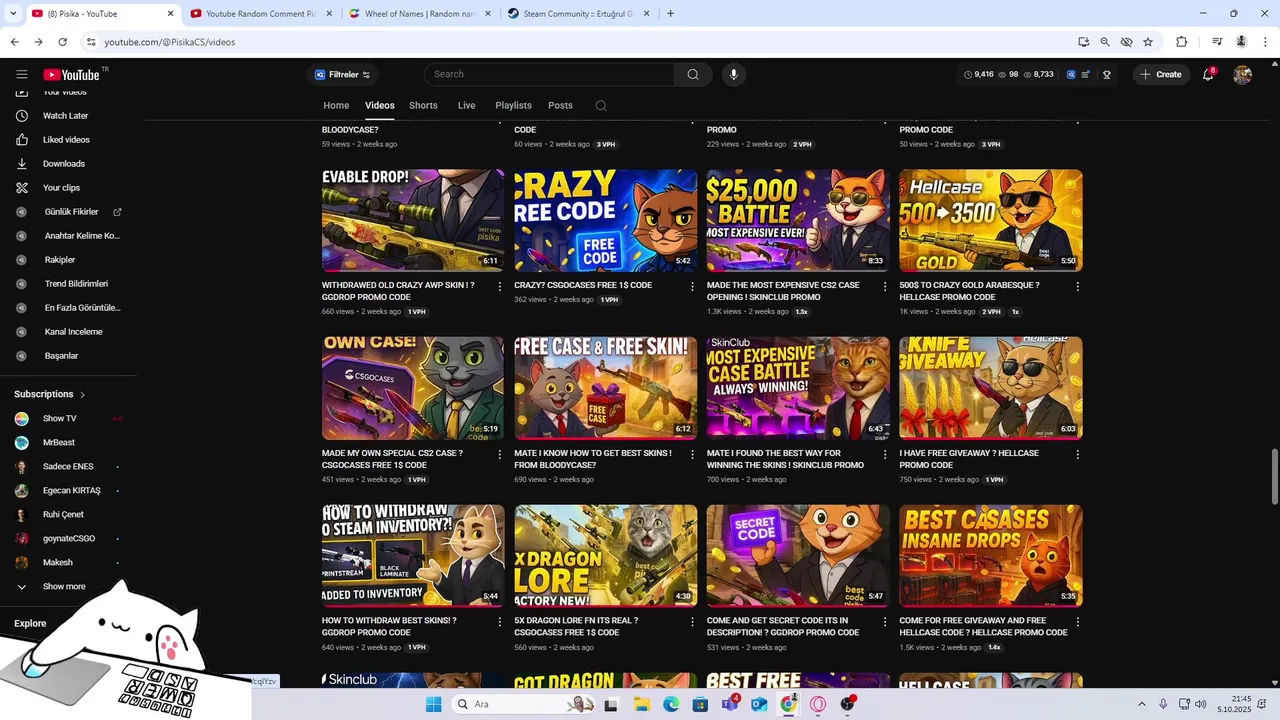Switch to Shorts channel tab
The width and height of the screenshot is (1280, 720).
coord(423,105)
